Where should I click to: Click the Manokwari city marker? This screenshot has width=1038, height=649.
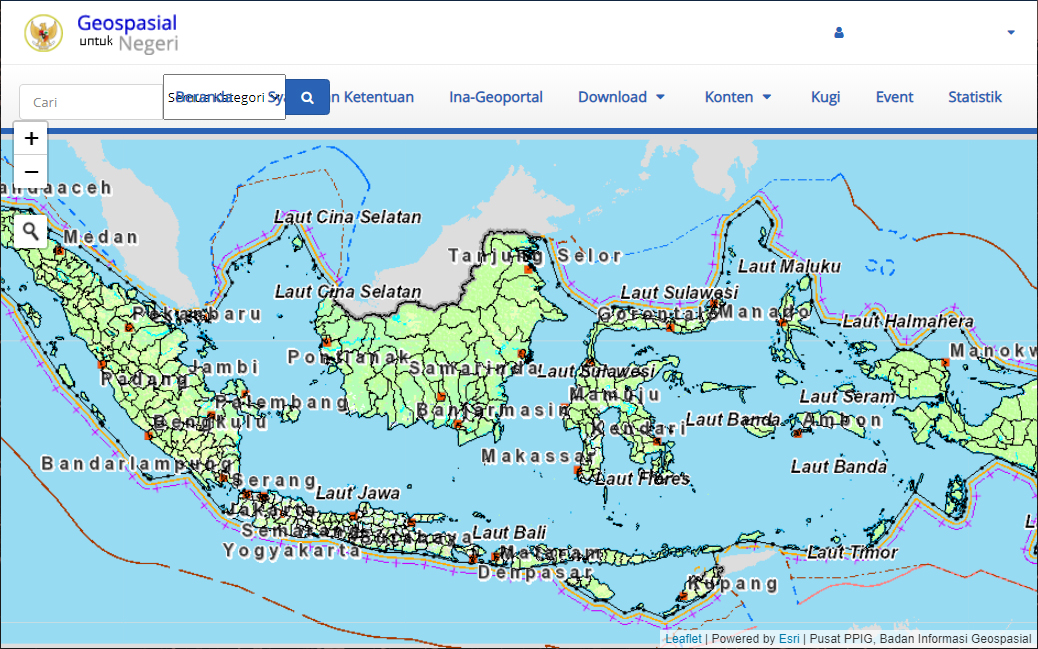pyautogui.click(x=945, y=362)
